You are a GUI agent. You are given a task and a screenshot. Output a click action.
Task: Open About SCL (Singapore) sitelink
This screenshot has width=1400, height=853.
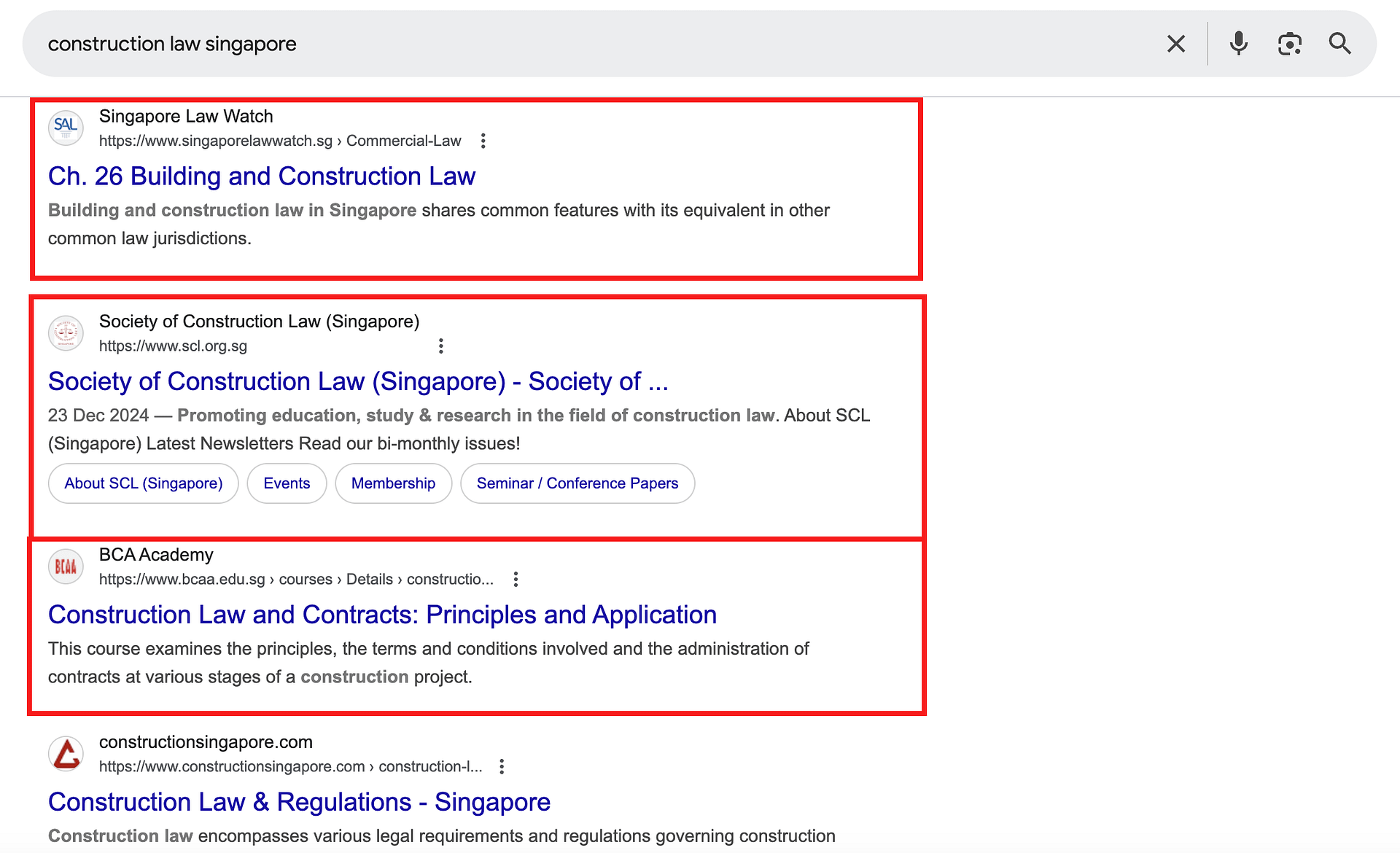pos(143,483)
